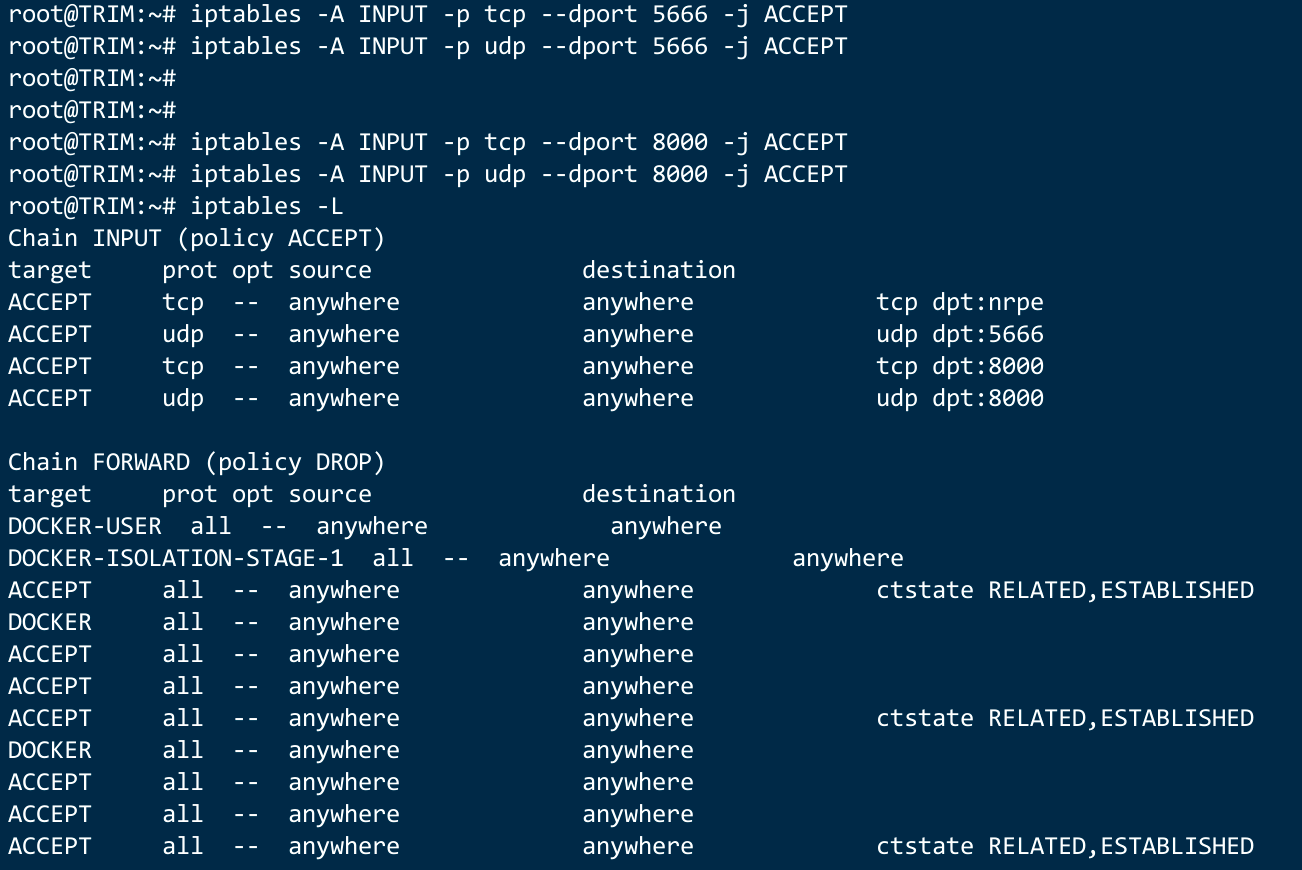Click the destination header under Chain INPUT

[659, 271]
